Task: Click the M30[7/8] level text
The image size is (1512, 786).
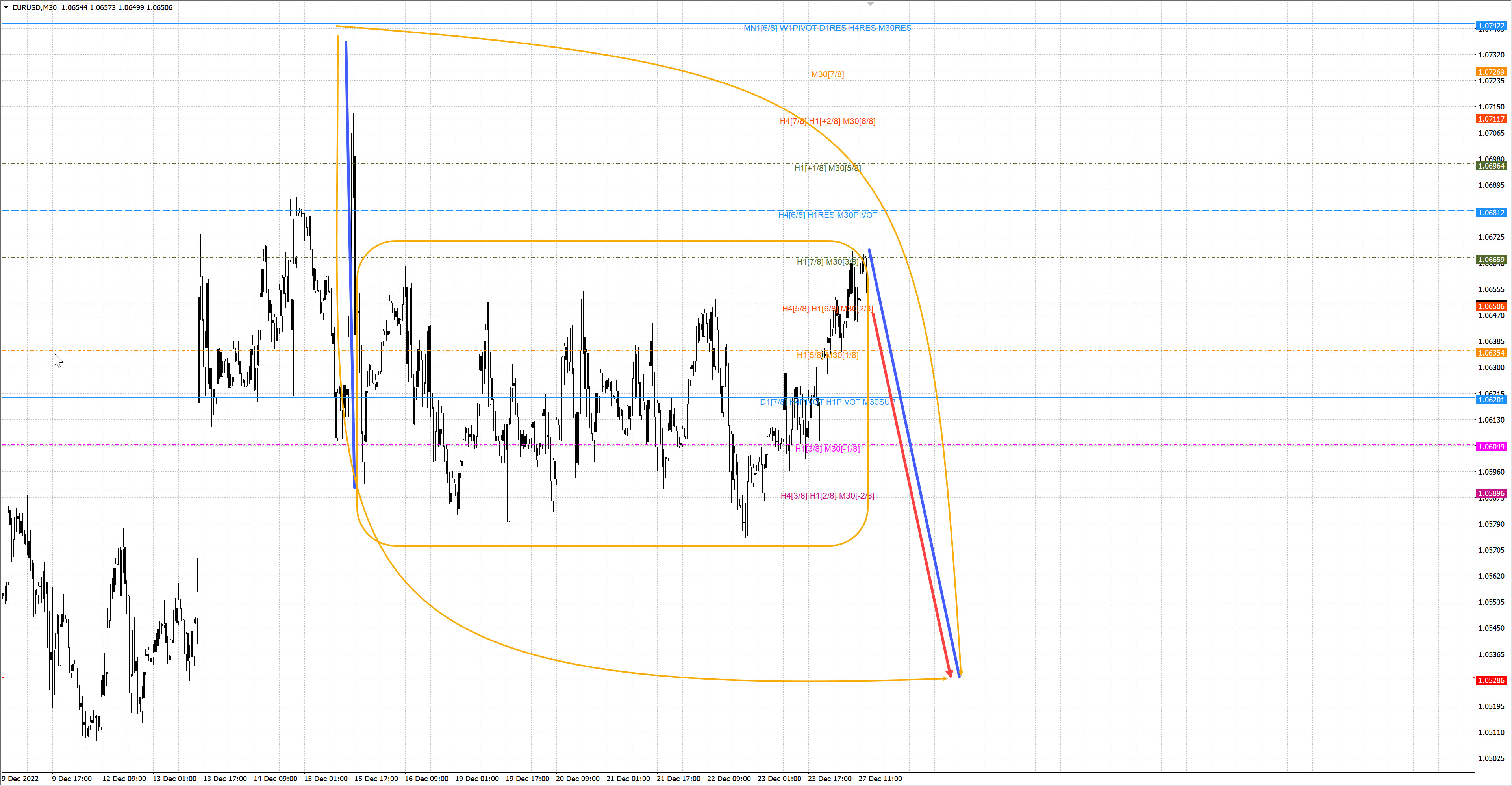Action: click(828, 74)
